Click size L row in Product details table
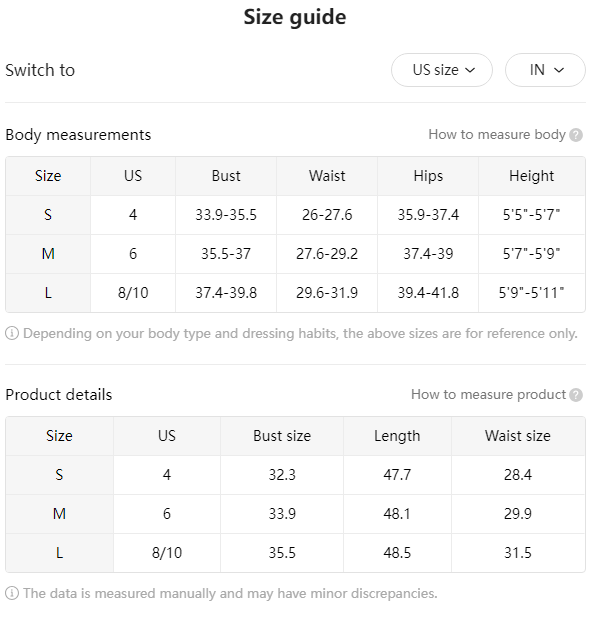Image resolution: width=597 pixels, height=629 pixels. [x=295, y=553]
